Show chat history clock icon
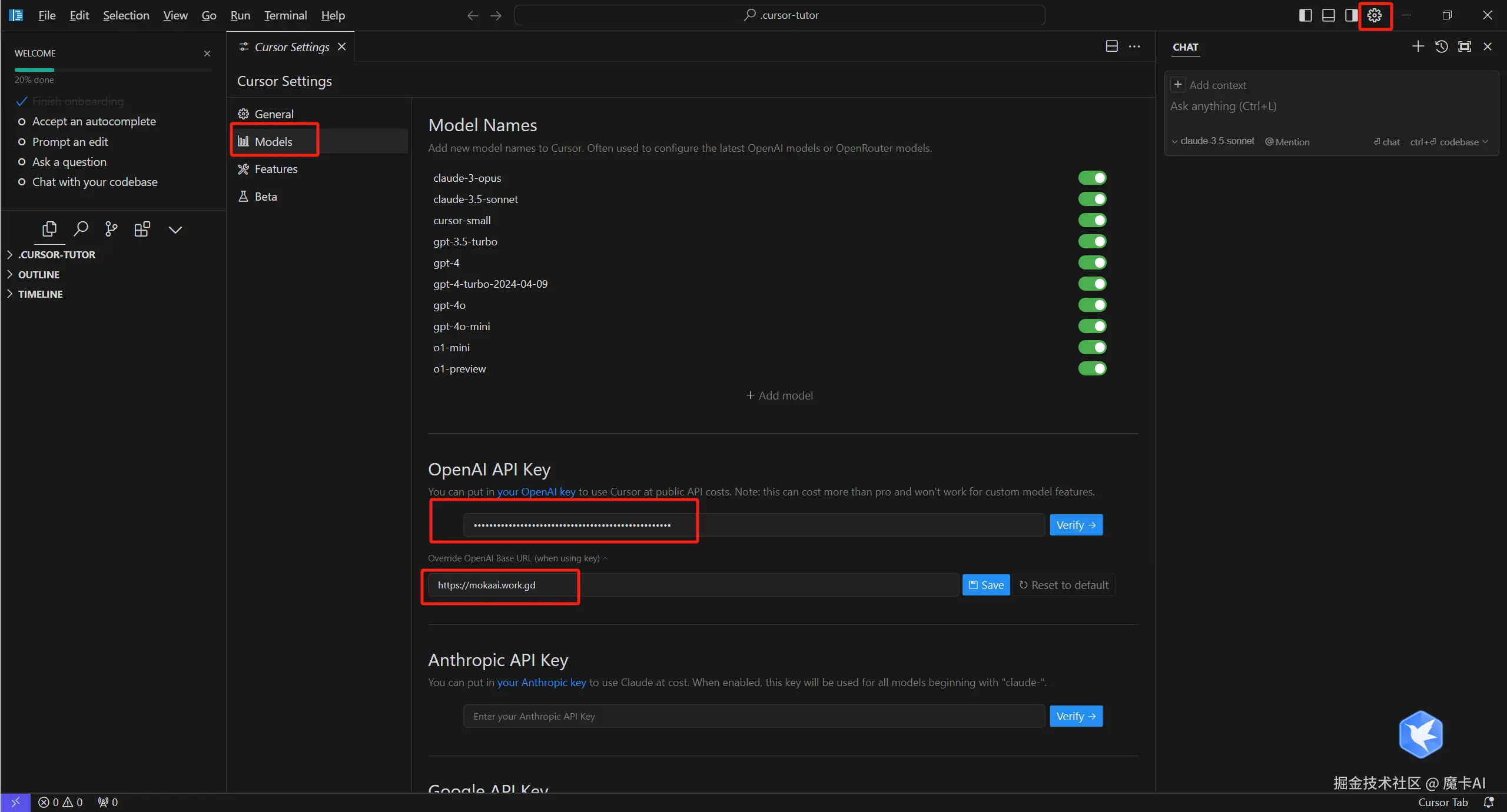1507x812 pixels. coord(1441,46)
